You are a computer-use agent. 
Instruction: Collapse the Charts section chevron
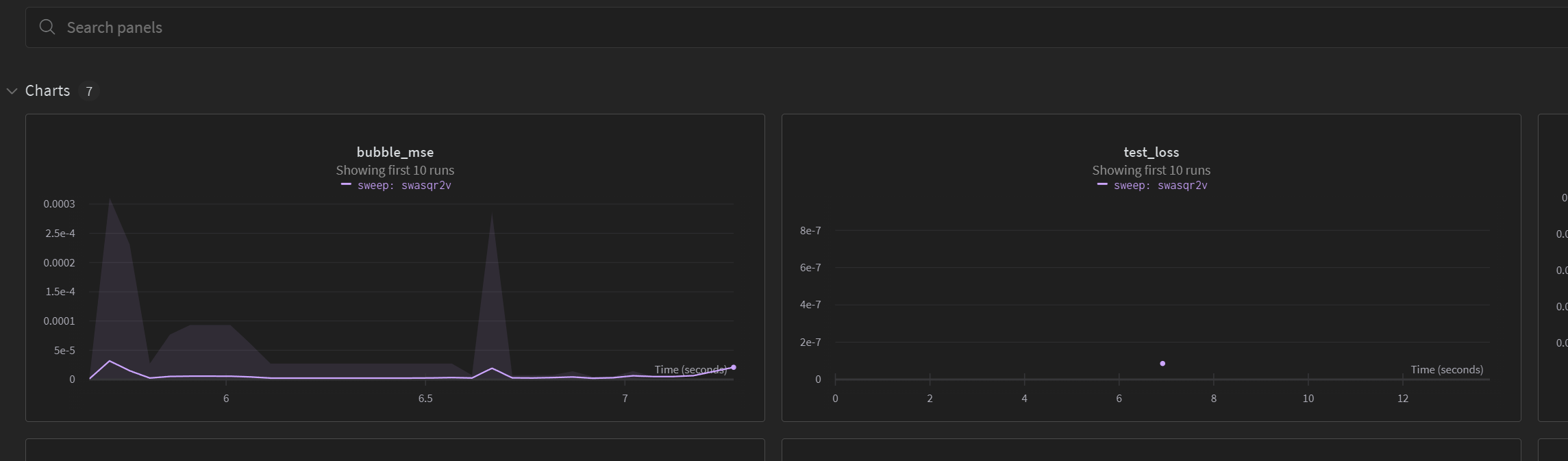(x=12, y=91)
